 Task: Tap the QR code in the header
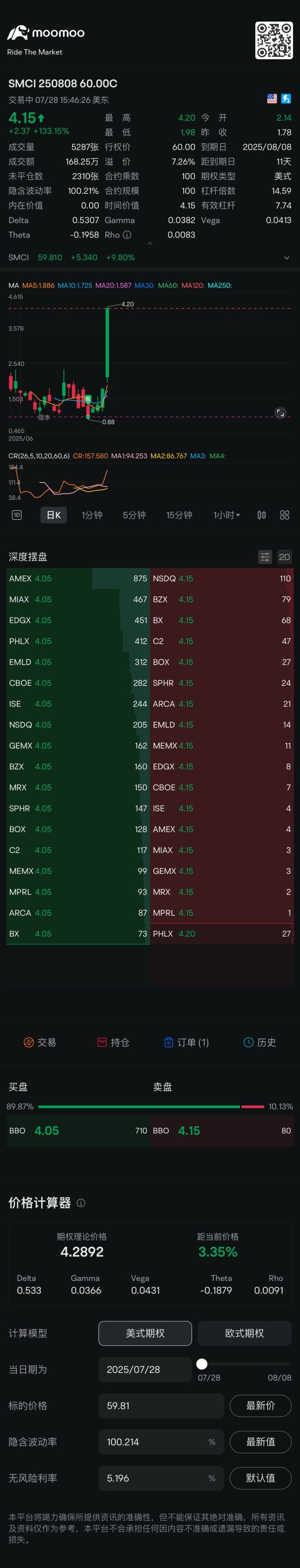(274, 40)
